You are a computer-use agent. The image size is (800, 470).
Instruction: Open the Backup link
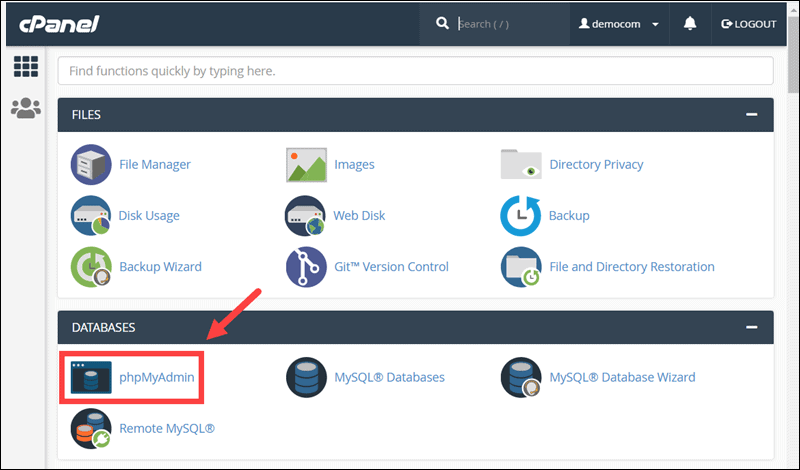569,215
